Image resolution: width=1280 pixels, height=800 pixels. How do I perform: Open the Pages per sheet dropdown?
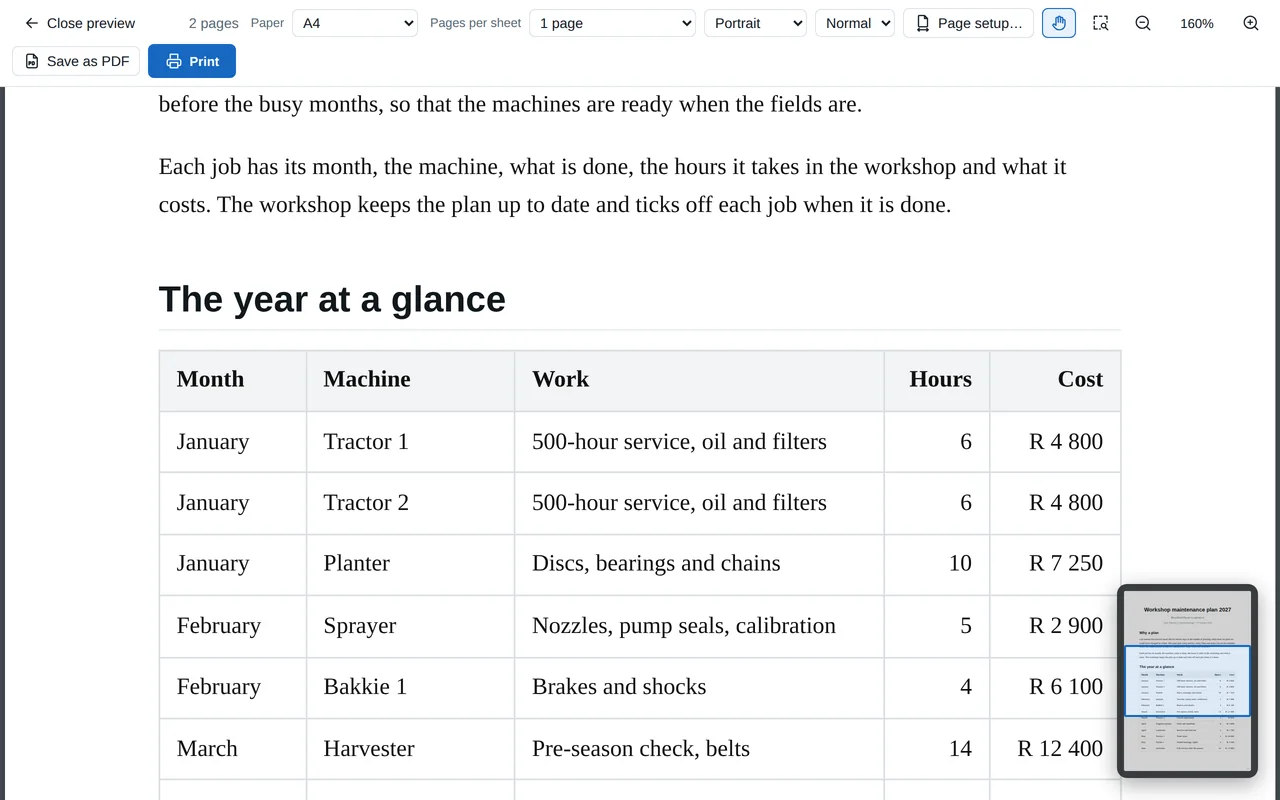(612, 23)
